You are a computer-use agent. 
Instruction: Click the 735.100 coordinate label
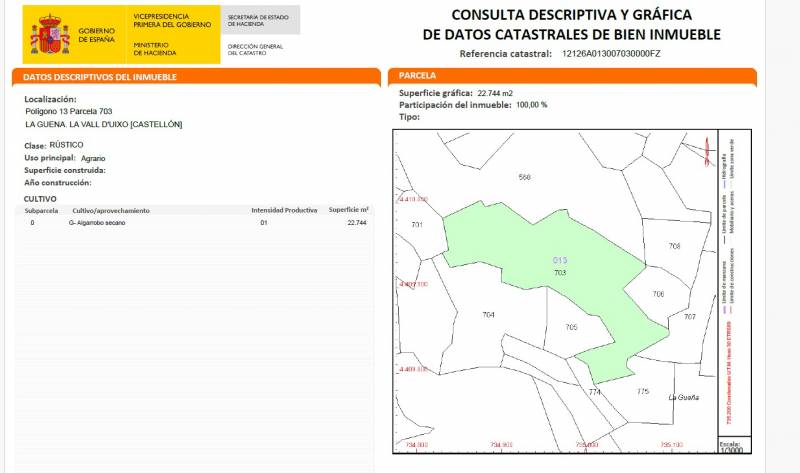[672, 445]
